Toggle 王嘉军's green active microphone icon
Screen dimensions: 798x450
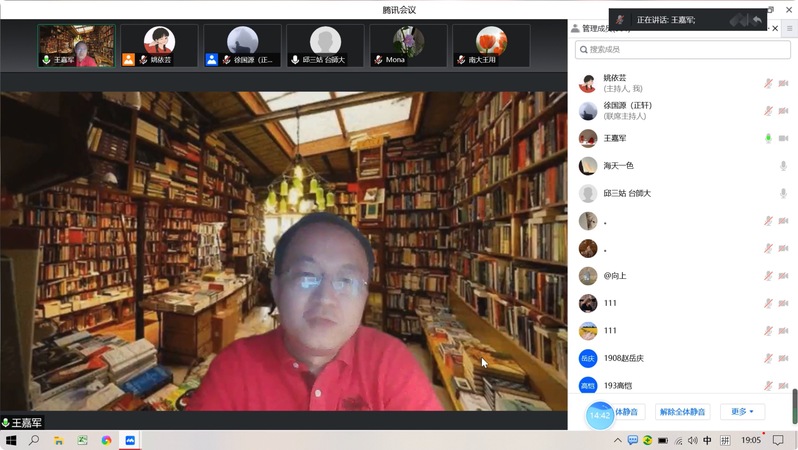pyautogui.click(x=768, y=138)
